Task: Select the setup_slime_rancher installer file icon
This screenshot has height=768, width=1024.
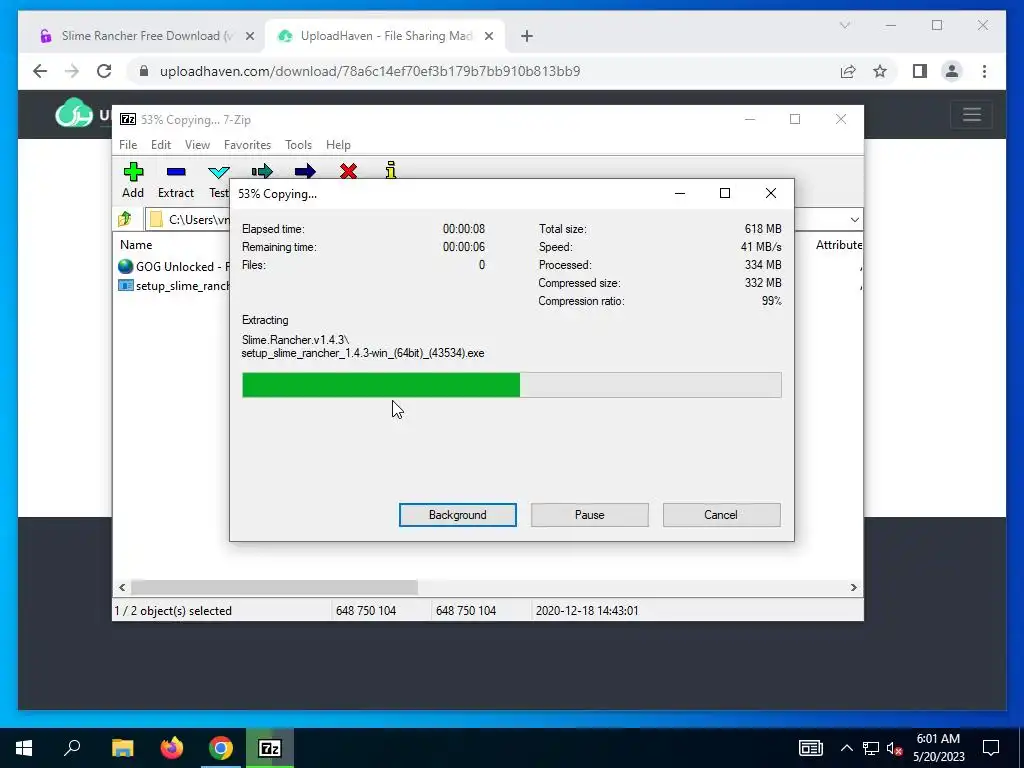Action: click(125, 285)
